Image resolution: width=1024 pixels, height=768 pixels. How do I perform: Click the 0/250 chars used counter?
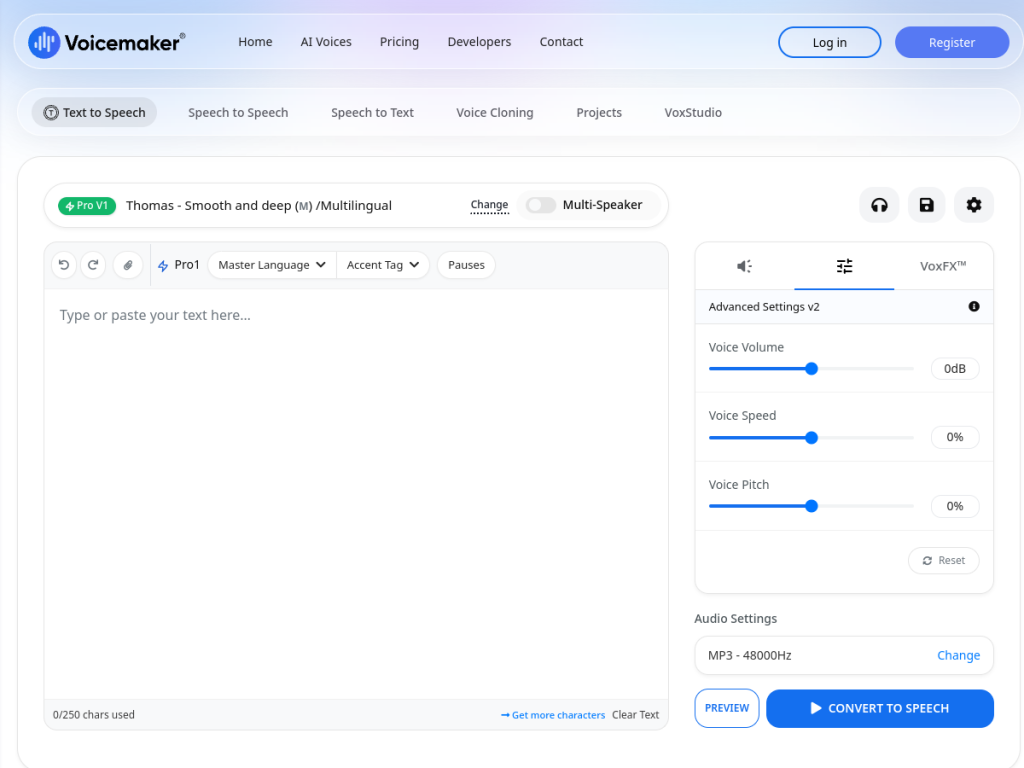tap(93, 714)
